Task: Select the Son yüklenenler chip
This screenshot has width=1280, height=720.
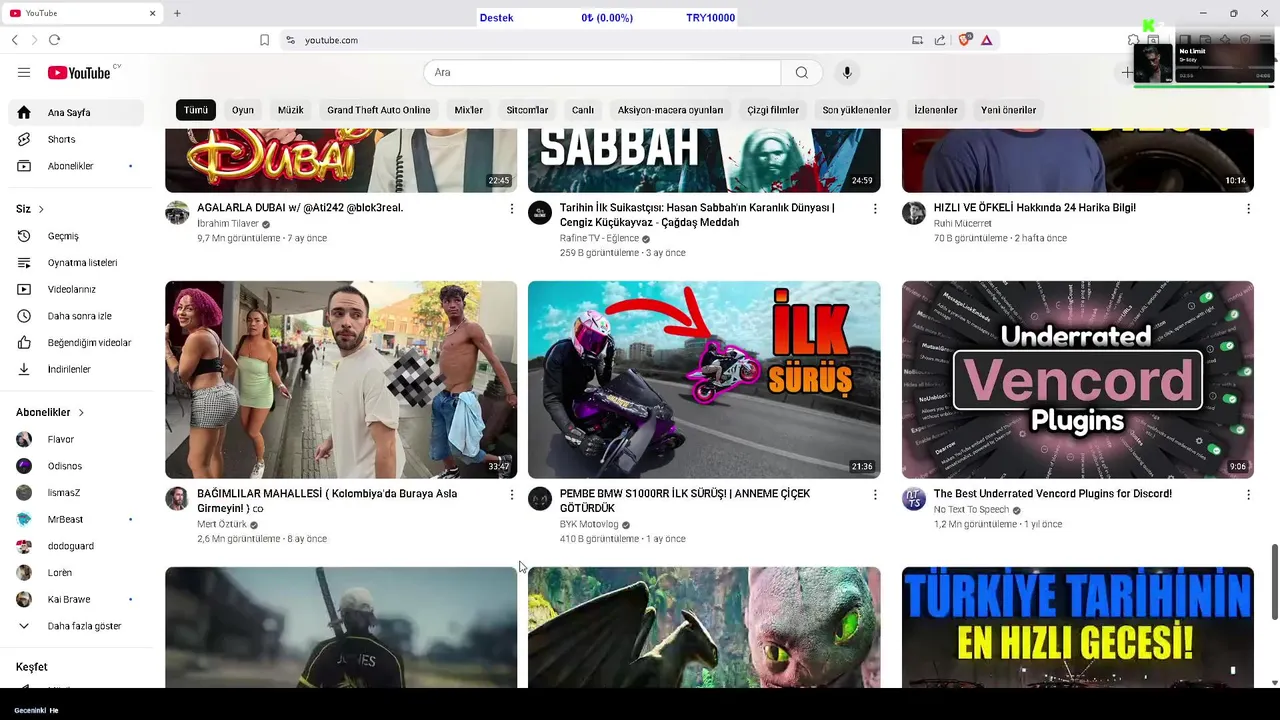Action: pyautogui.click(x=856, y=110)
